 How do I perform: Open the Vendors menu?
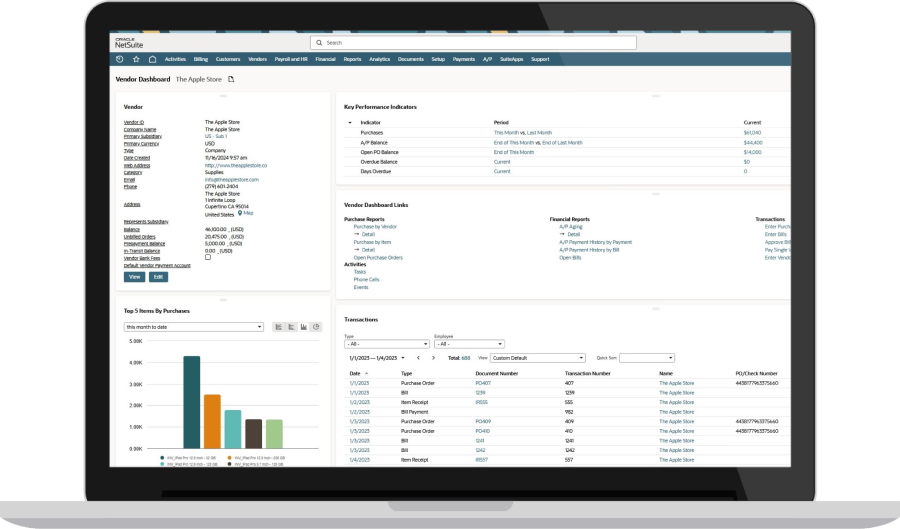coord(258,59)
